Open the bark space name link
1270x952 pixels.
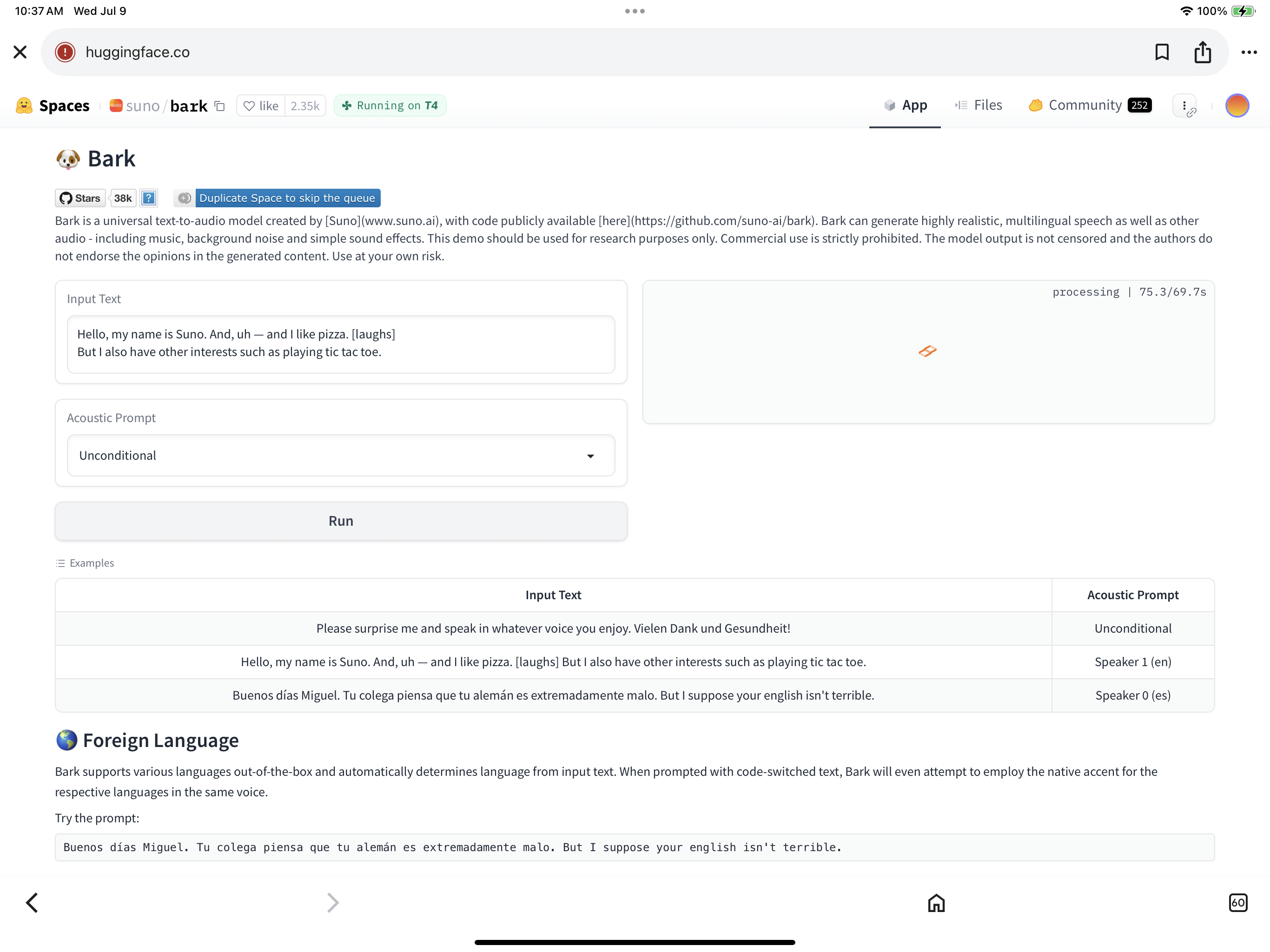click(189, 106)
